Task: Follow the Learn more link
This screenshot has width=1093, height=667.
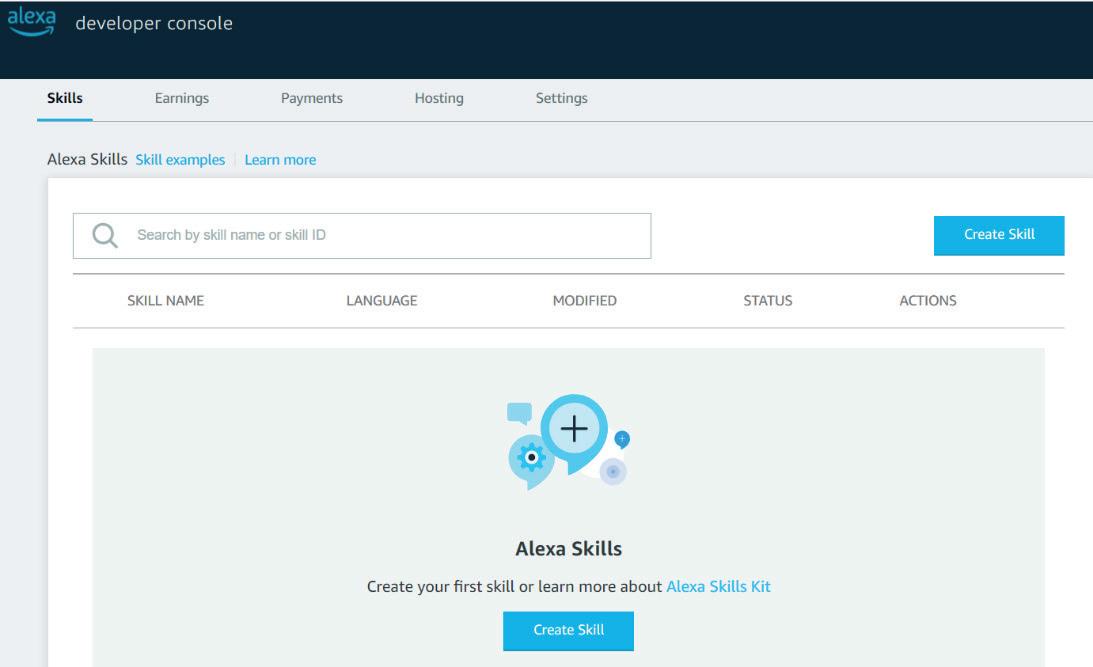Action: click(280, 160)
